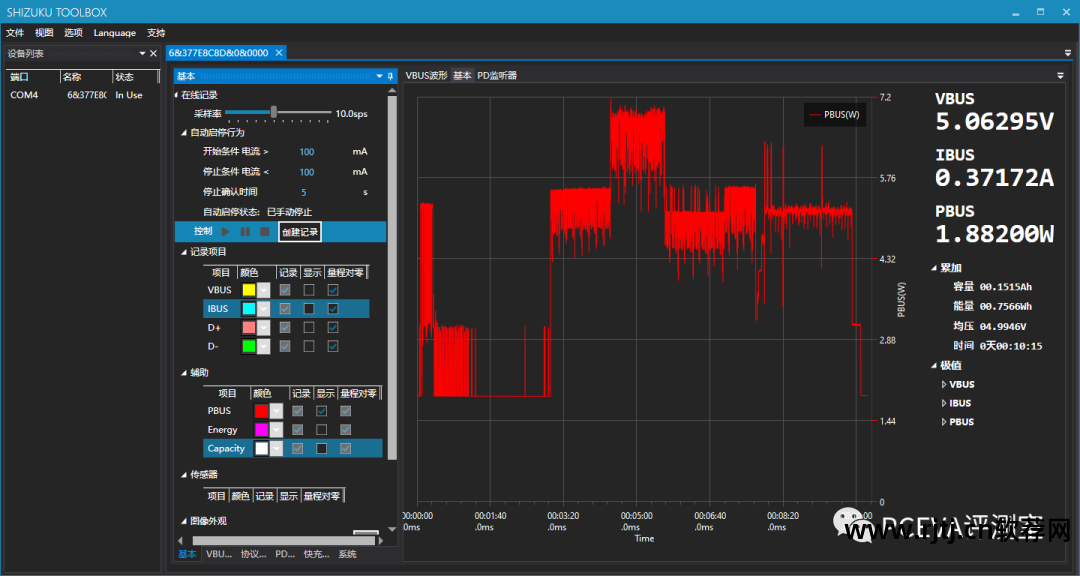The image size is (1080, 576).
Task: Close the 6&377EBC8D&0&0000 document tab
Action: click(x=279, y=53)
